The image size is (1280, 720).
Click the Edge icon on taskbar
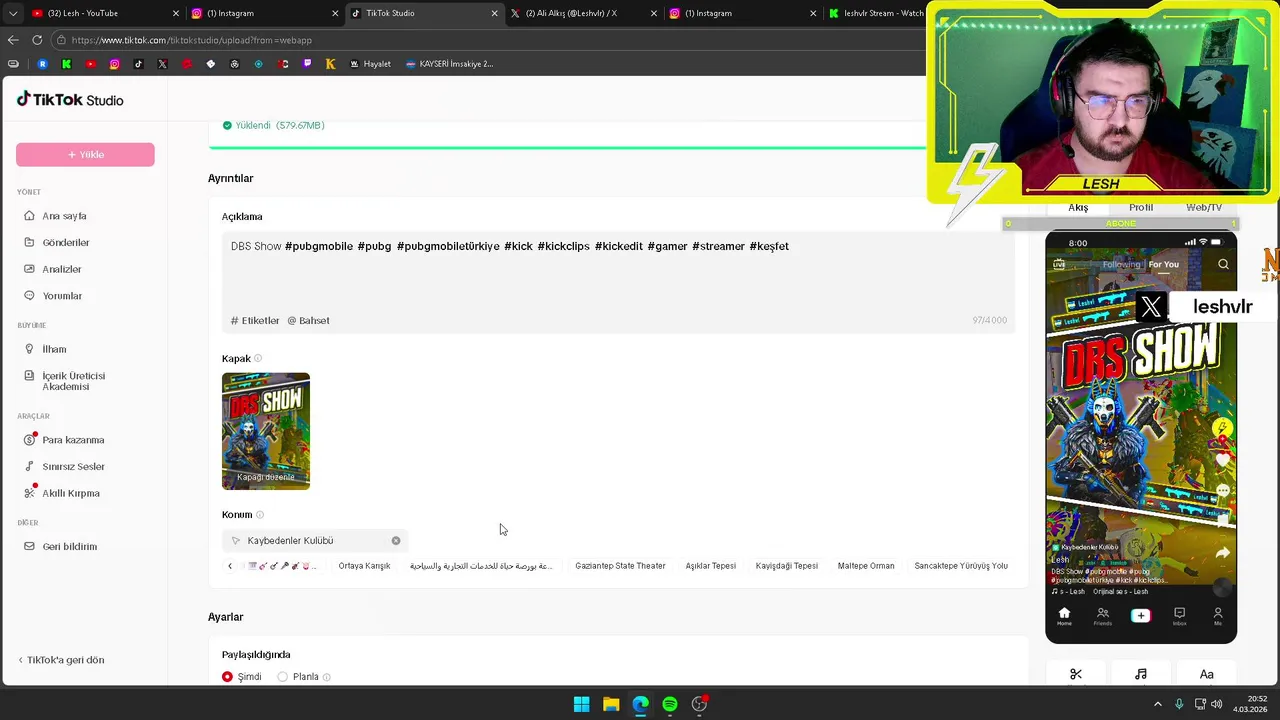[x=640, y=704]
